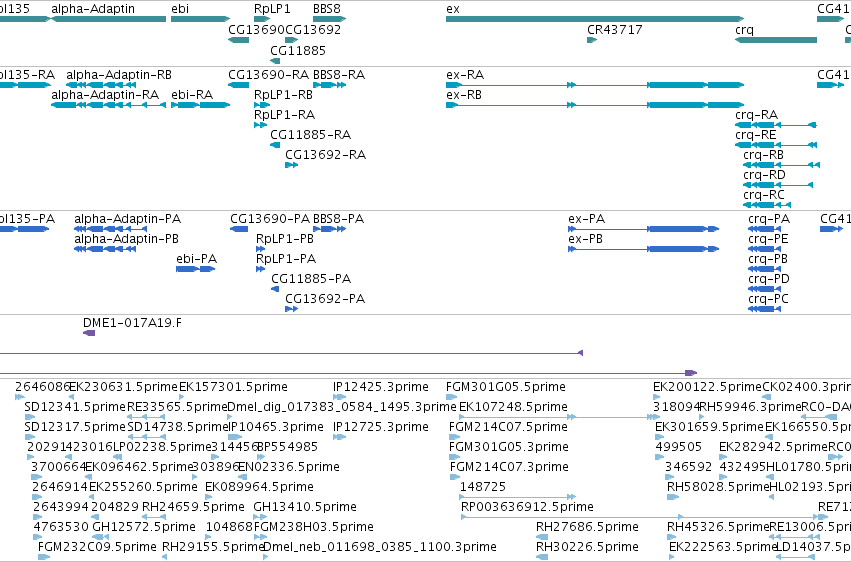Screen dimensions: 851x562
Task: Select the CG13692 gene label in top track
Action: 313,30
